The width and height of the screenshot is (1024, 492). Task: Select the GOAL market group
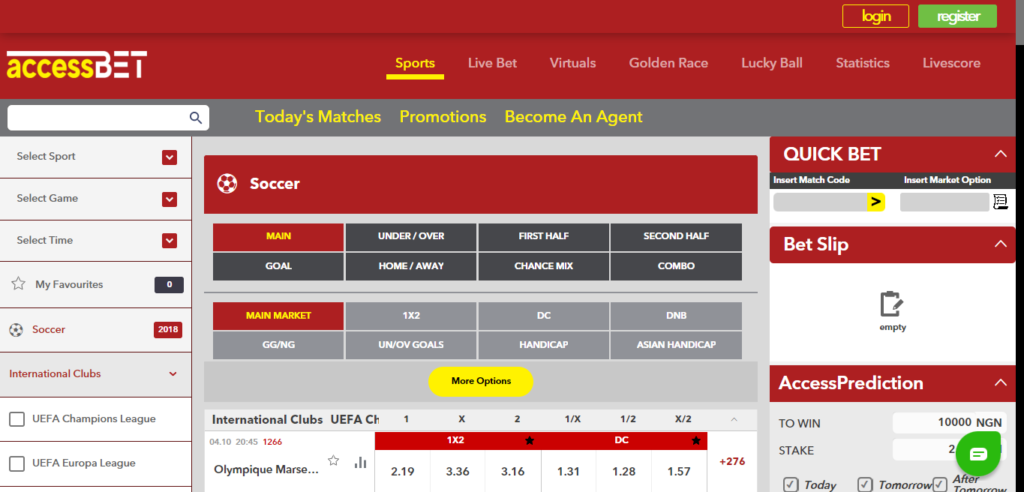(x=278, y=267)
